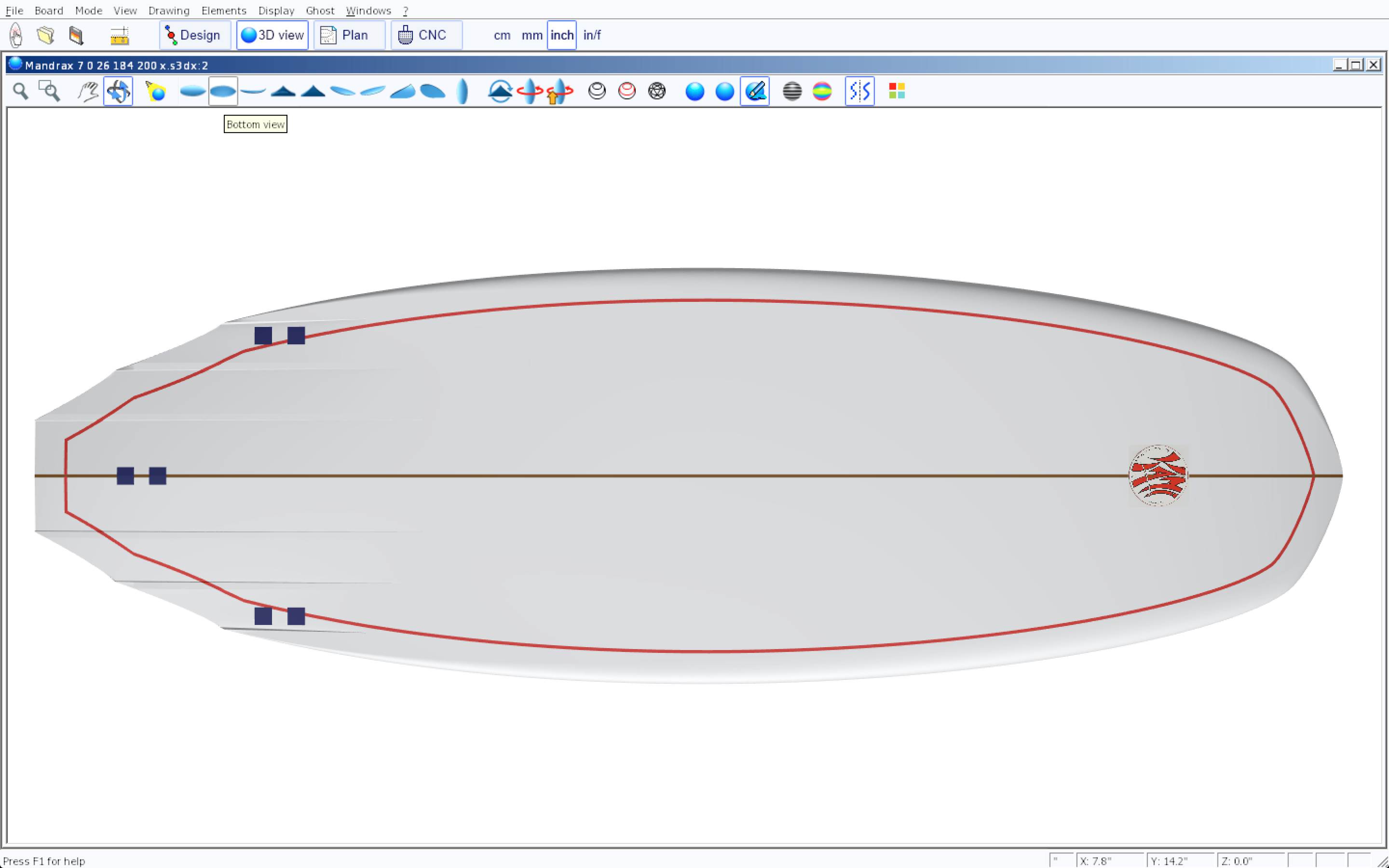Open the CNC mode button
The image size is (1389, 868).
[x=426, y=35]
